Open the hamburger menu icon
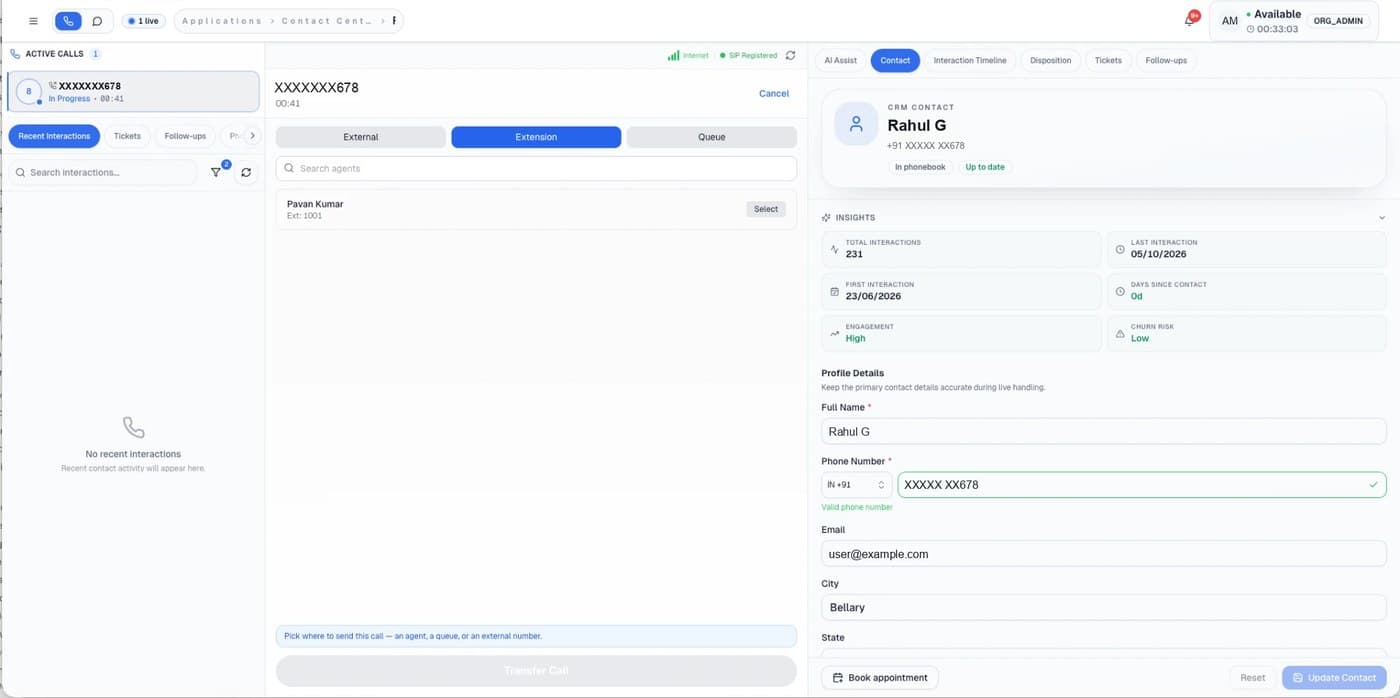The width and height of the screenshot is (1400, 698). (x=33, y=21)
